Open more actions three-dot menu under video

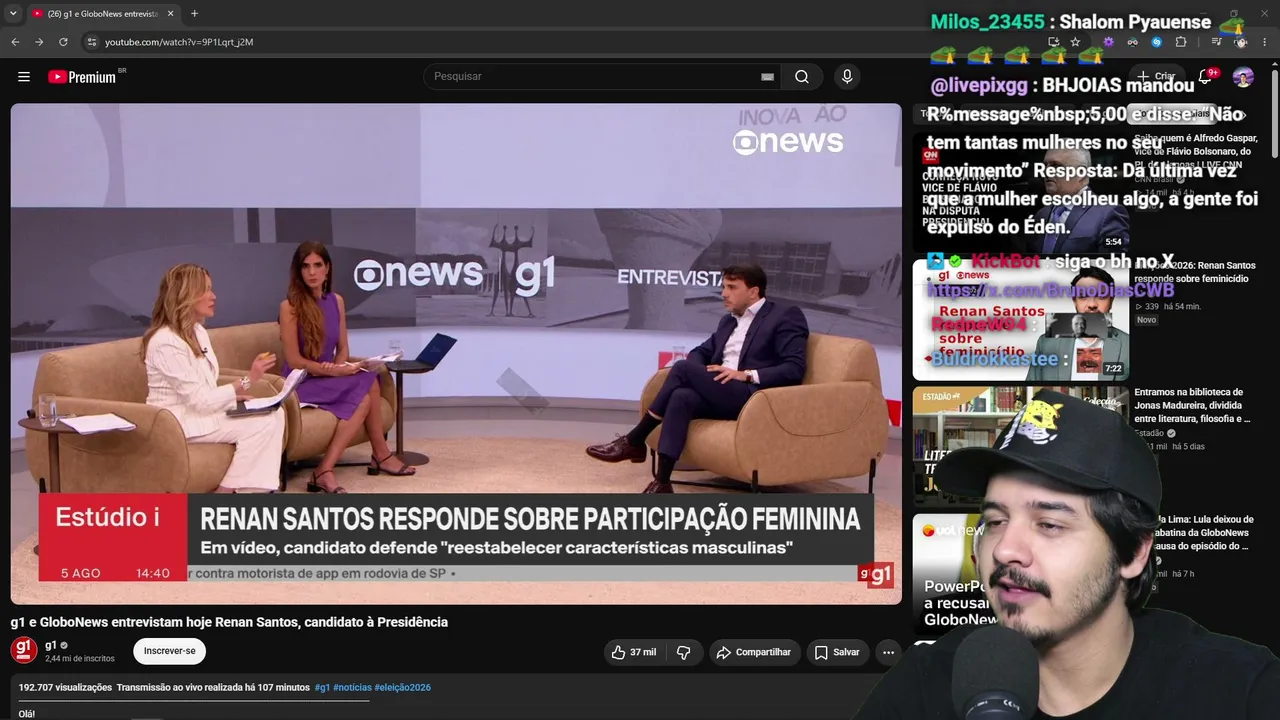point(888,652)
